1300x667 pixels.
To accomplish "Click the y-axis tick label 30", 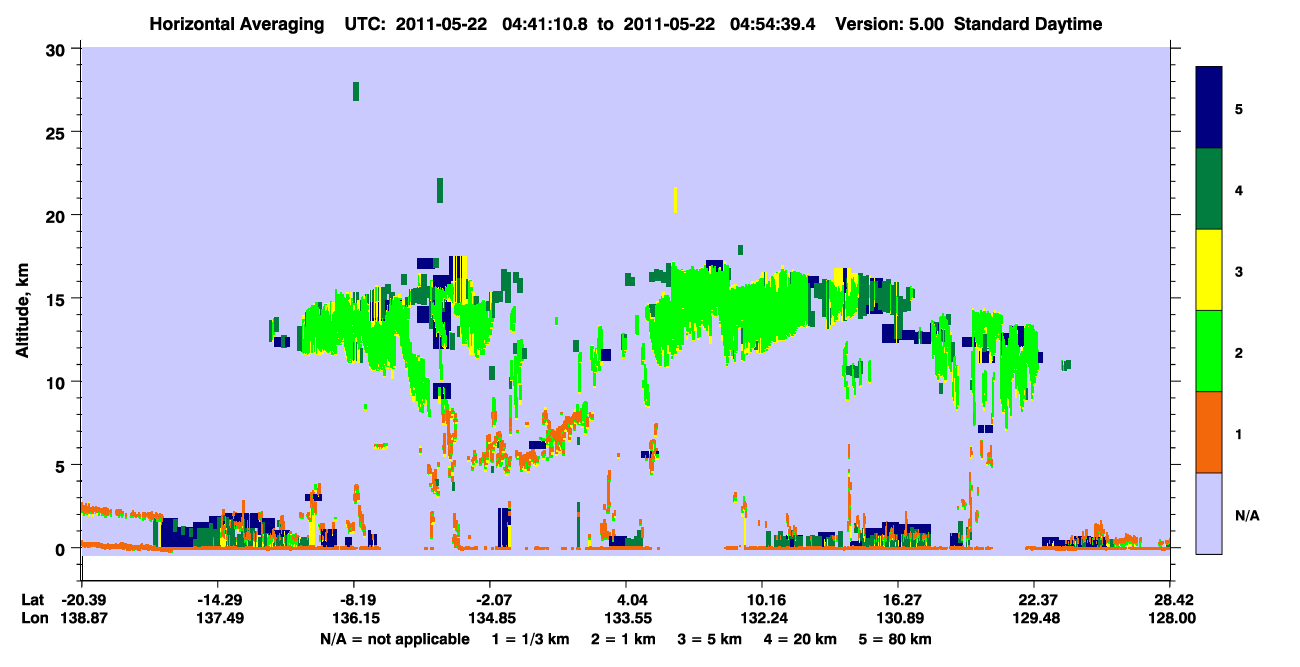I will [58, 49].
